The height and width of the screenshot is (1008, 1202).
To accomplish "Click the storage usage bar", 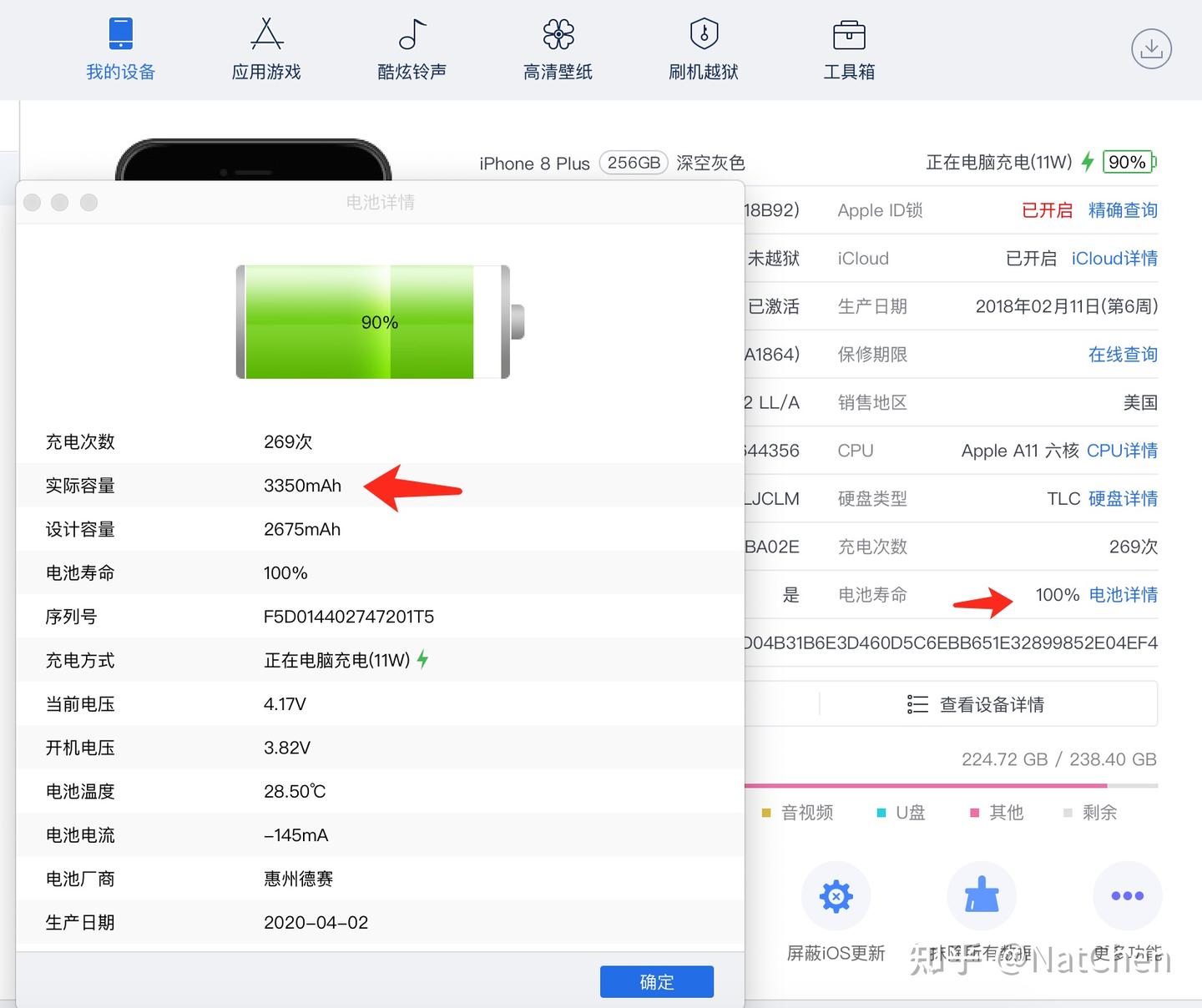I will tap(951, 785).
